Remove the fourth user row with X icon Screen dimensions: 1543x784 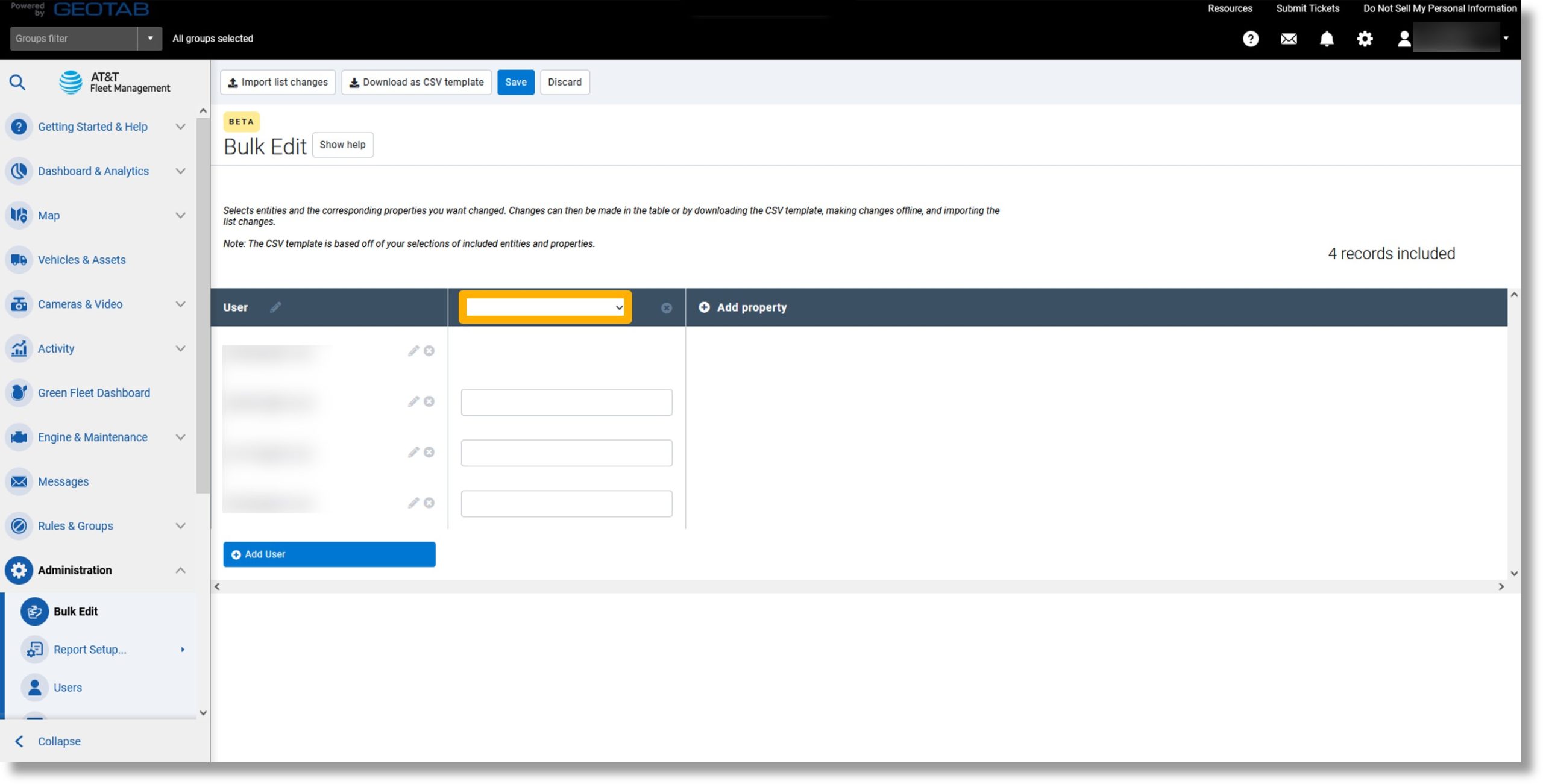click(429, 503)
